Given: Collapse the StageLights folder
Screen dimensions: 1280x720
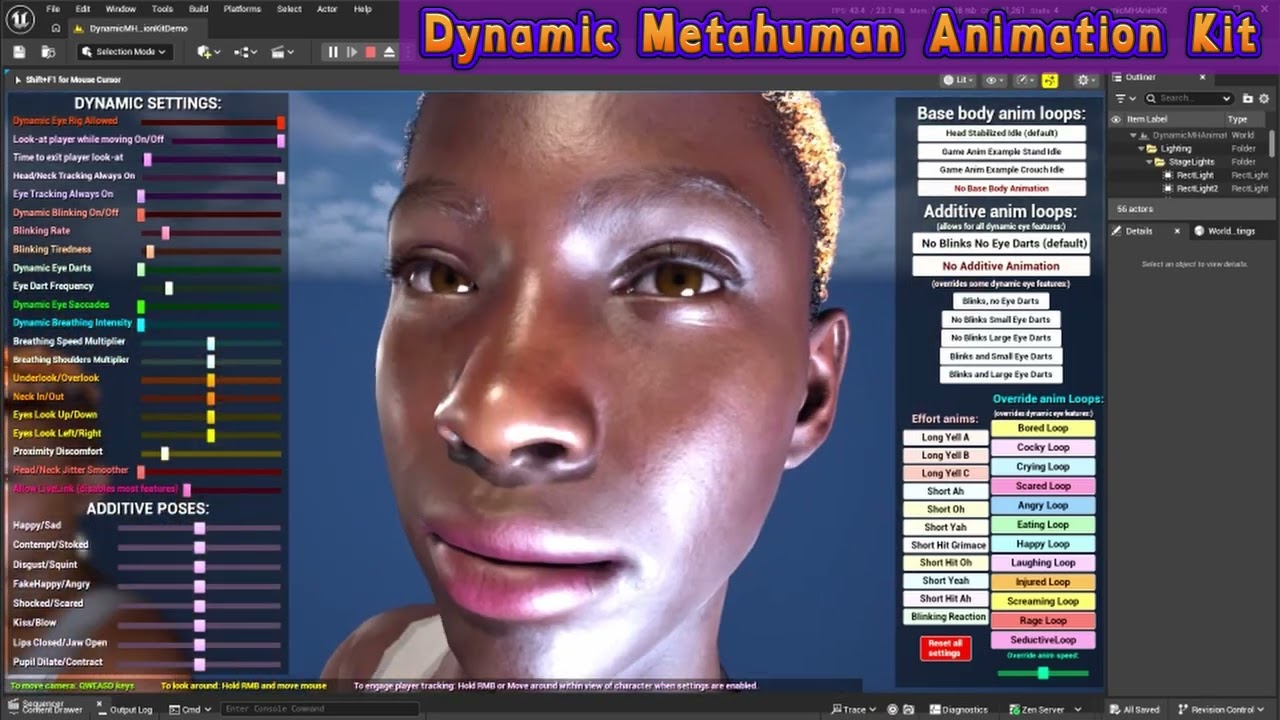Looking at the screenshot, I should coord(1149,161).
